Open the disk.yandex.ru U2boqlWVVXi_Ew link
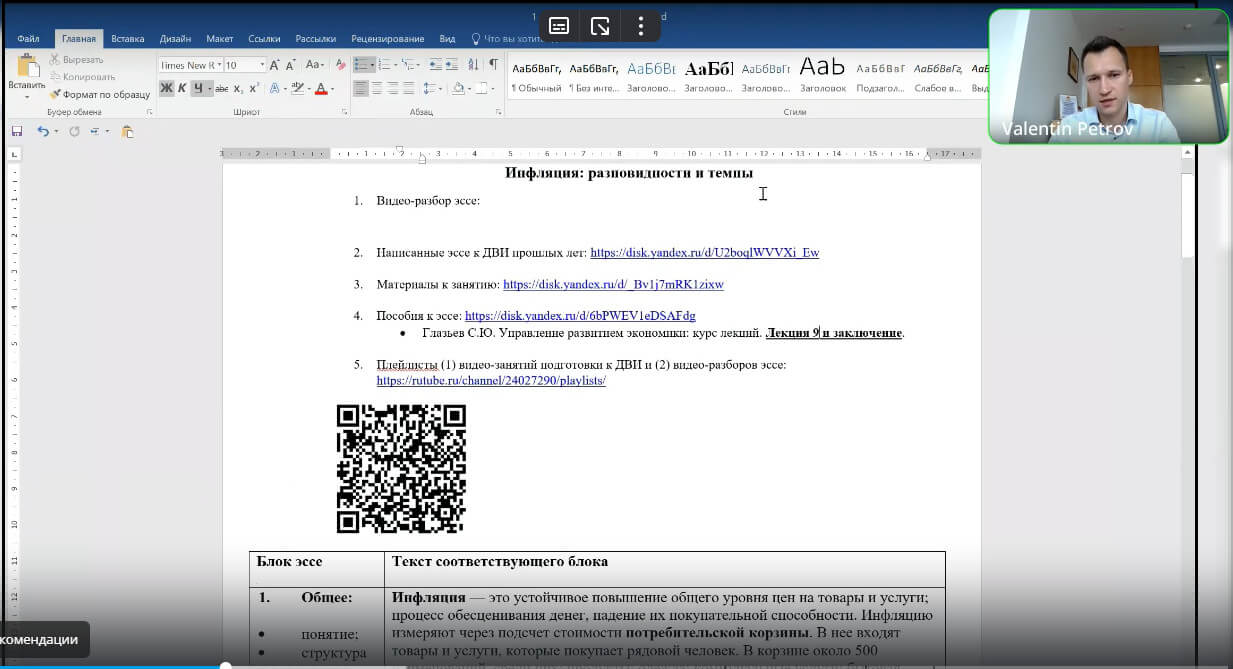 (704, 253)
